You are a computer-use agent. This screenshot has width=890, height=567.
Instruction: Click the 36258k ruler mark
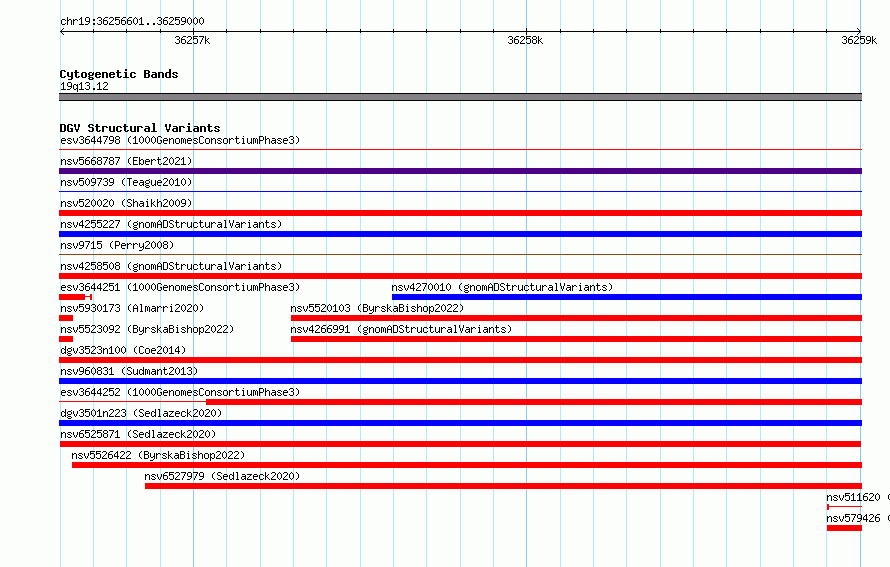pos(525,40)
